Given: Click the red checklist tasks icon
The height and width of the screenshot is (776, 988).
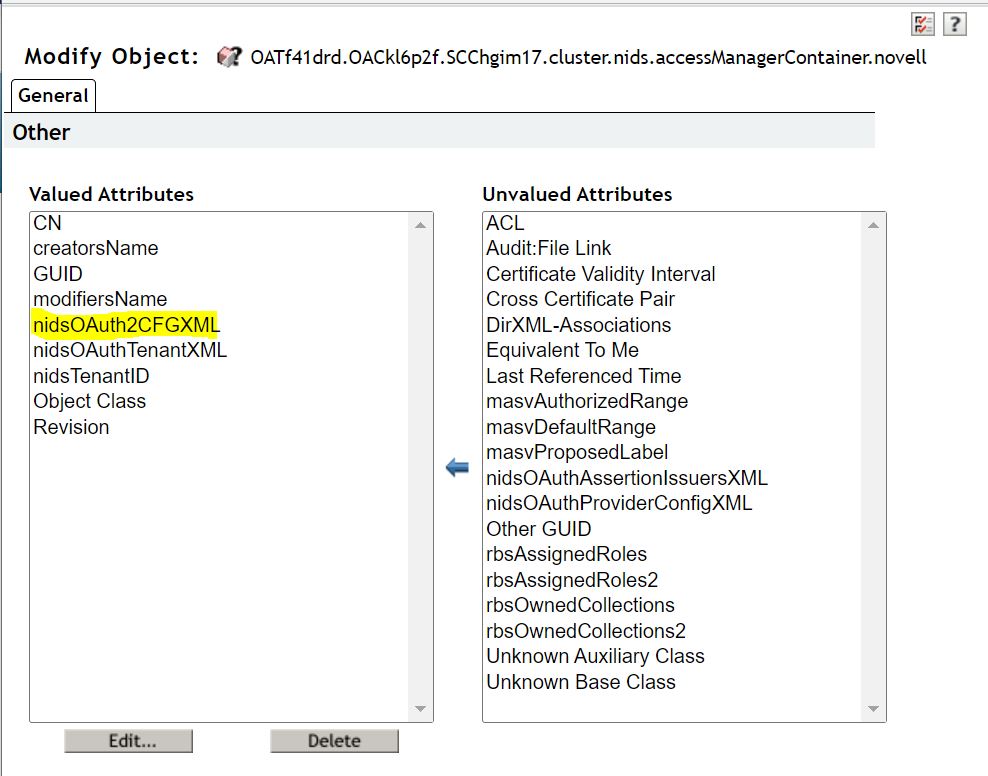Looking at the screenshot, I should pos(922,22).
